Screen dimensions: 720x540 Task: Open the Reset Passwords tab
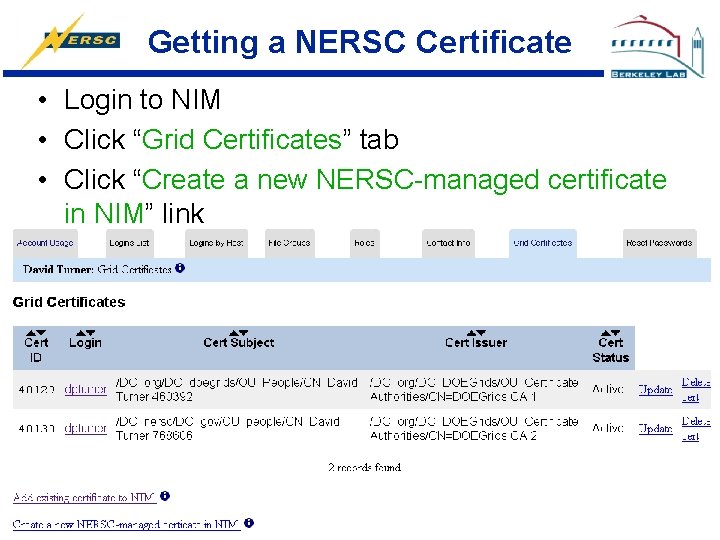click(x=659, y=243)
